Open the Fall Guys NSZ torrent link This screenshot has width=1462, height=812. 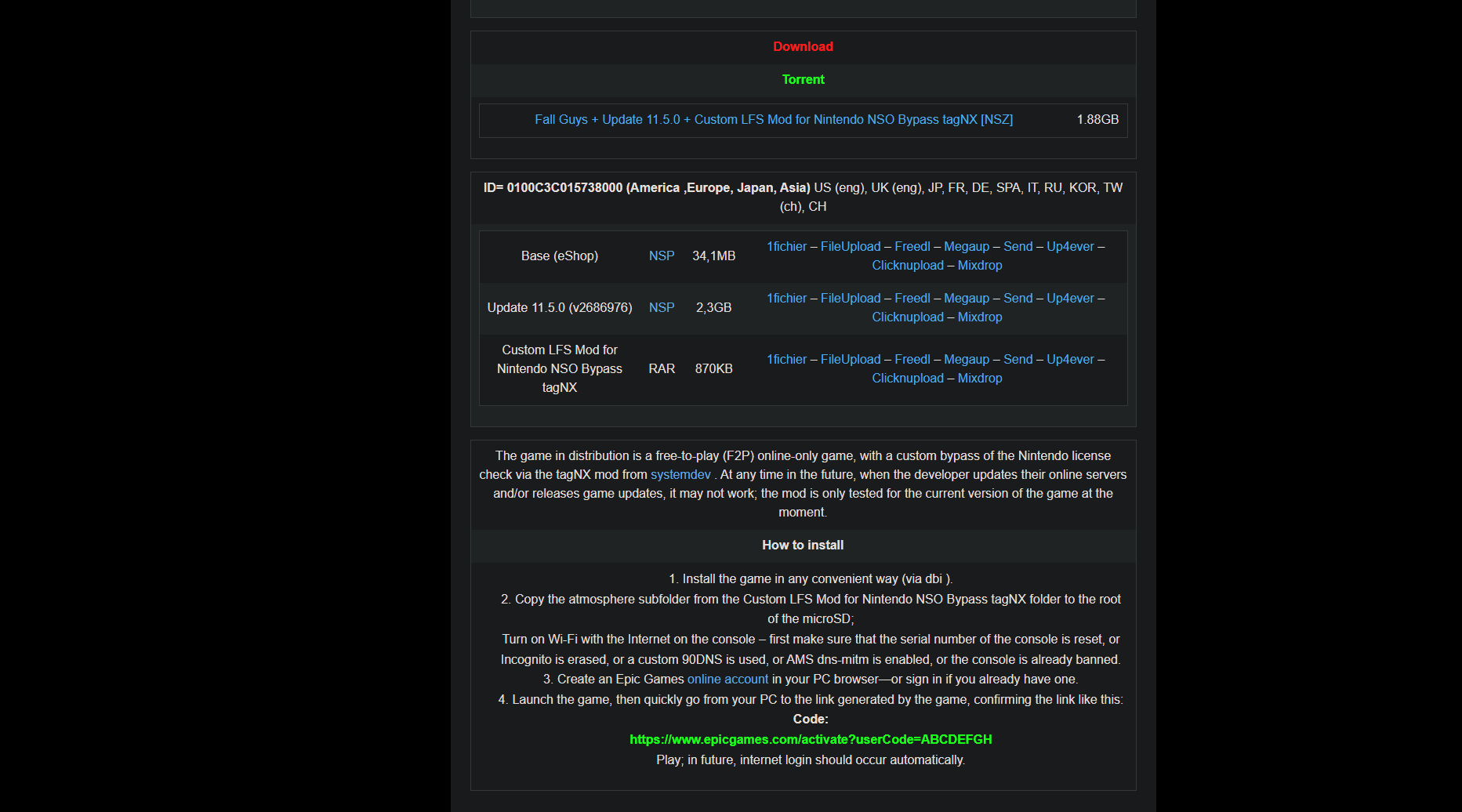(x=774, y=120)
